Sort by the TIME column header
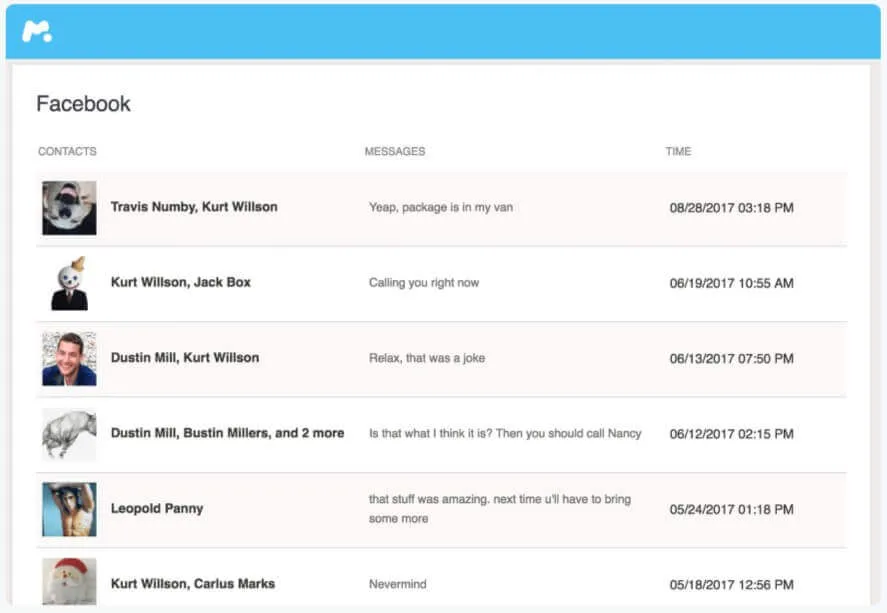Screen dimensions: 887x613 pyautogui.click(x=678, y=152)
